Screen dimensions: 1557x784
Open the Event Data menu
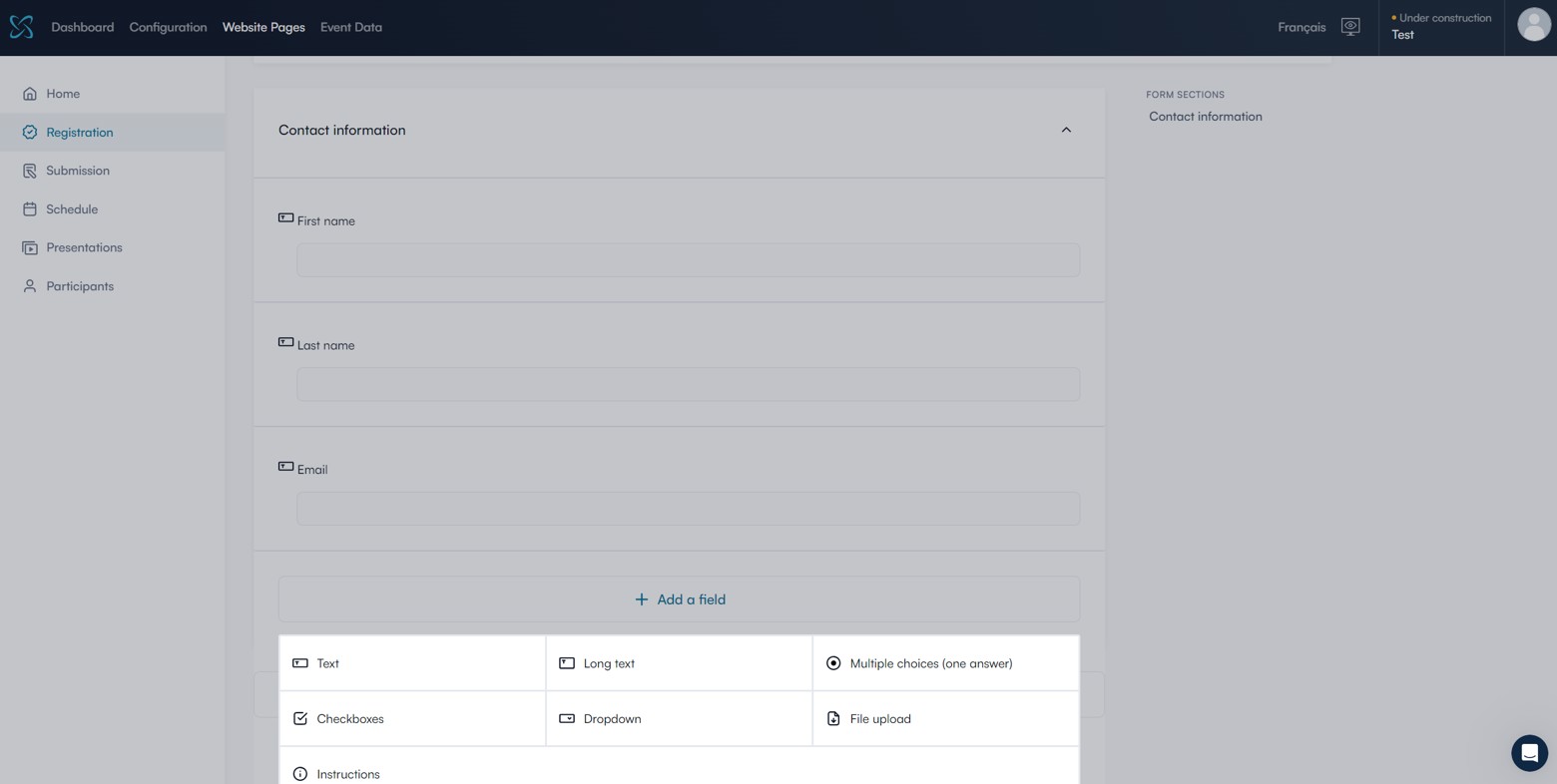tap(350, 27)
